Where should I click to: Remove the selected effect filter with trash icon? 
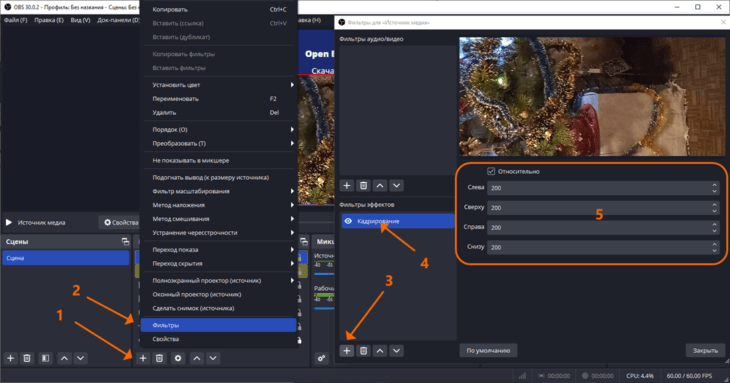[x=364, y=350]
